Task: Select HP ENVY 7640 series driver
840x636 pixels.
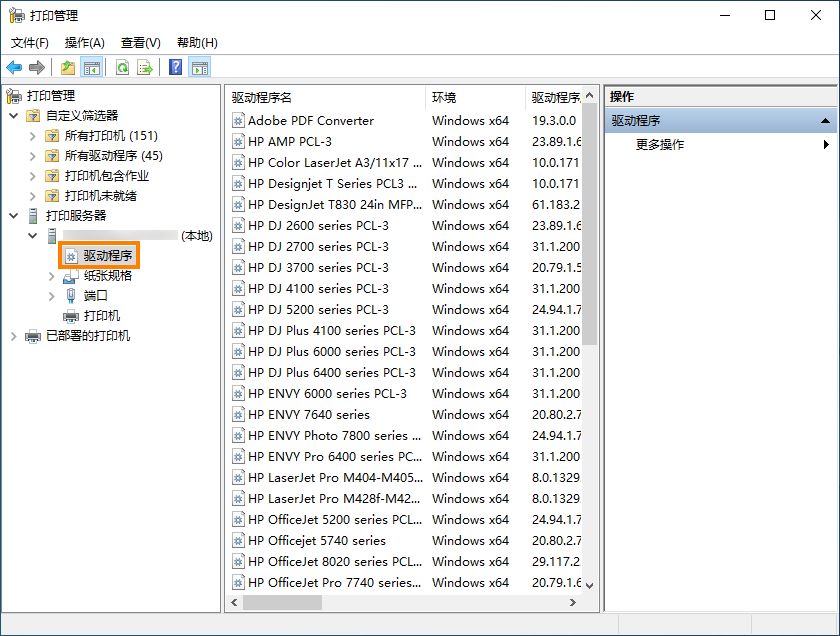Action: click(x=406, y=415)
